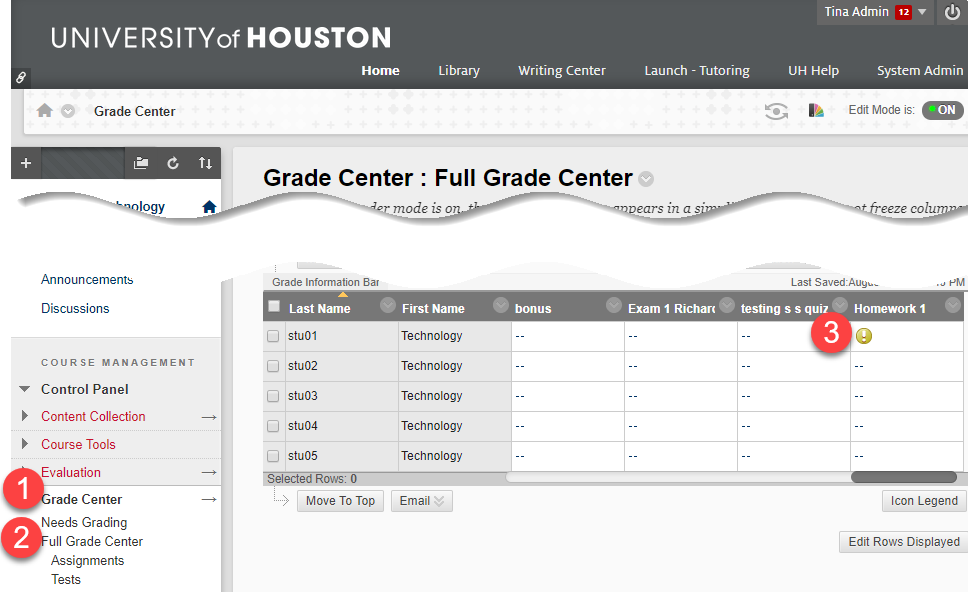Click the Grade Information Bar label
The height and width of the screenshot is (592, 968).
(x=326, y=282)
